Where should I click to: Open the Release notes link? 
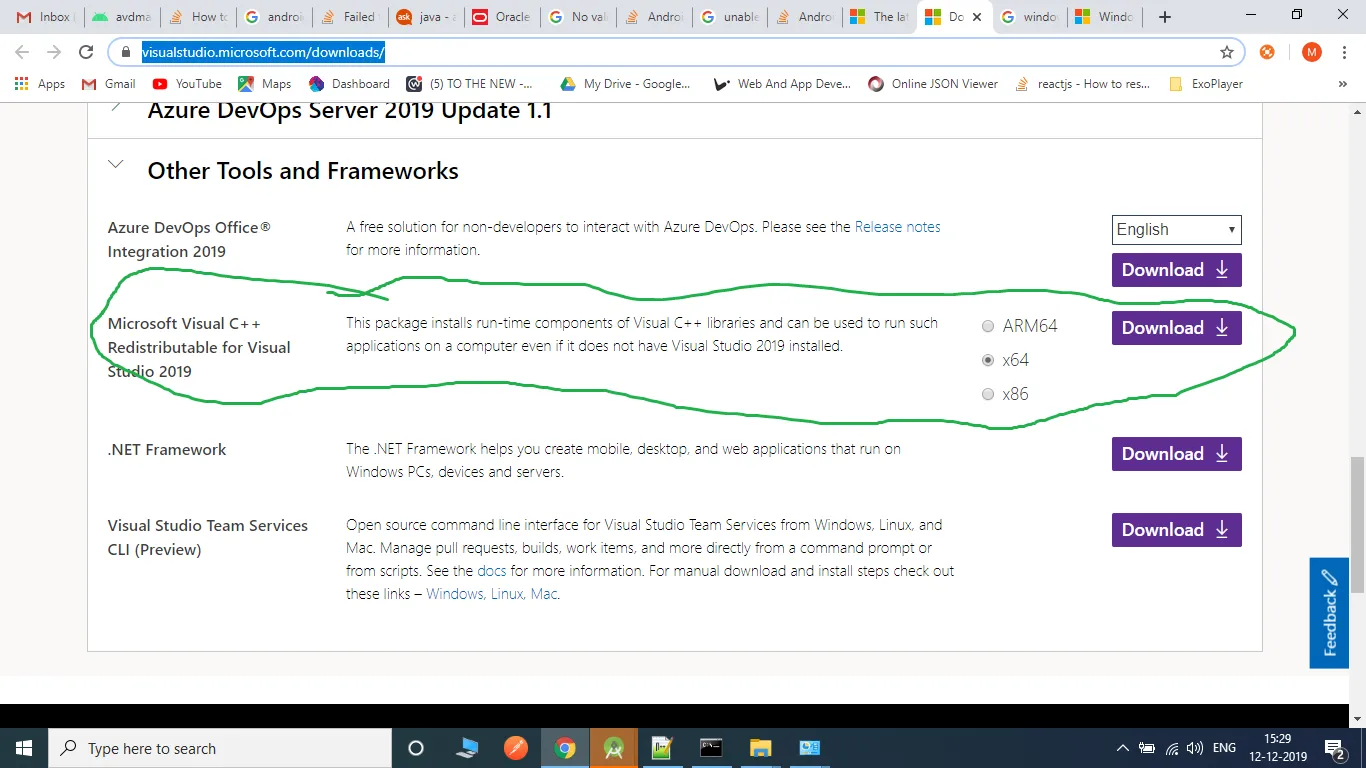pyautogui.click(x=898, y=227)
